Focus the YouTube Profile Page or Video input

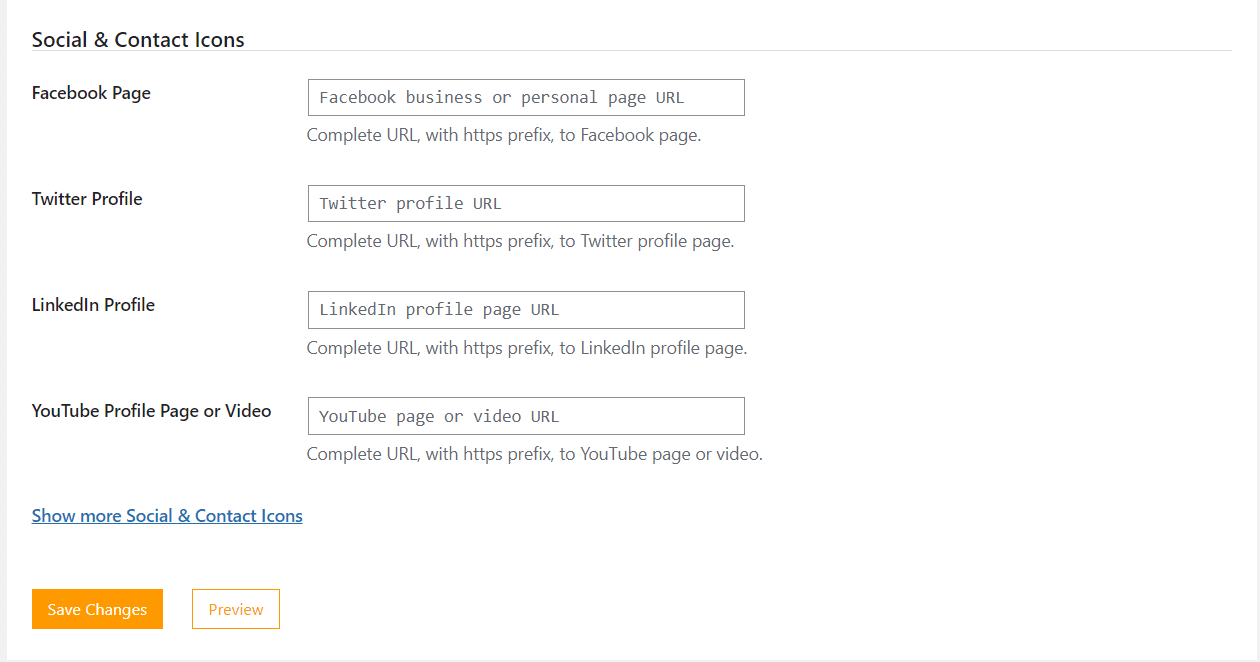coord(525,415)
